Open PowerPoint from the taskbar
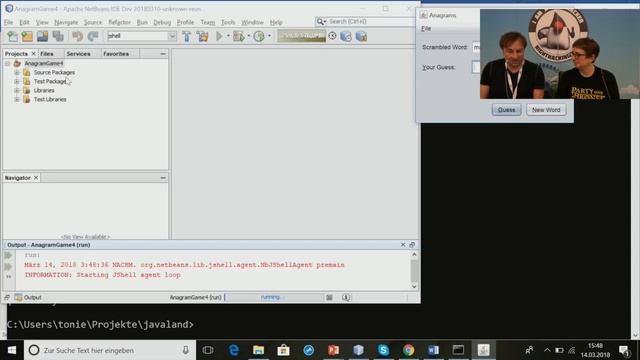 (x=333, y=350)
